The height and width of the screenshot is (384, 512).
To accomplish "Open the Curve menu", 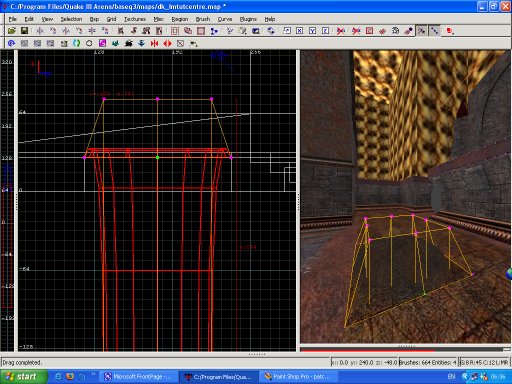I will point(225,19).
